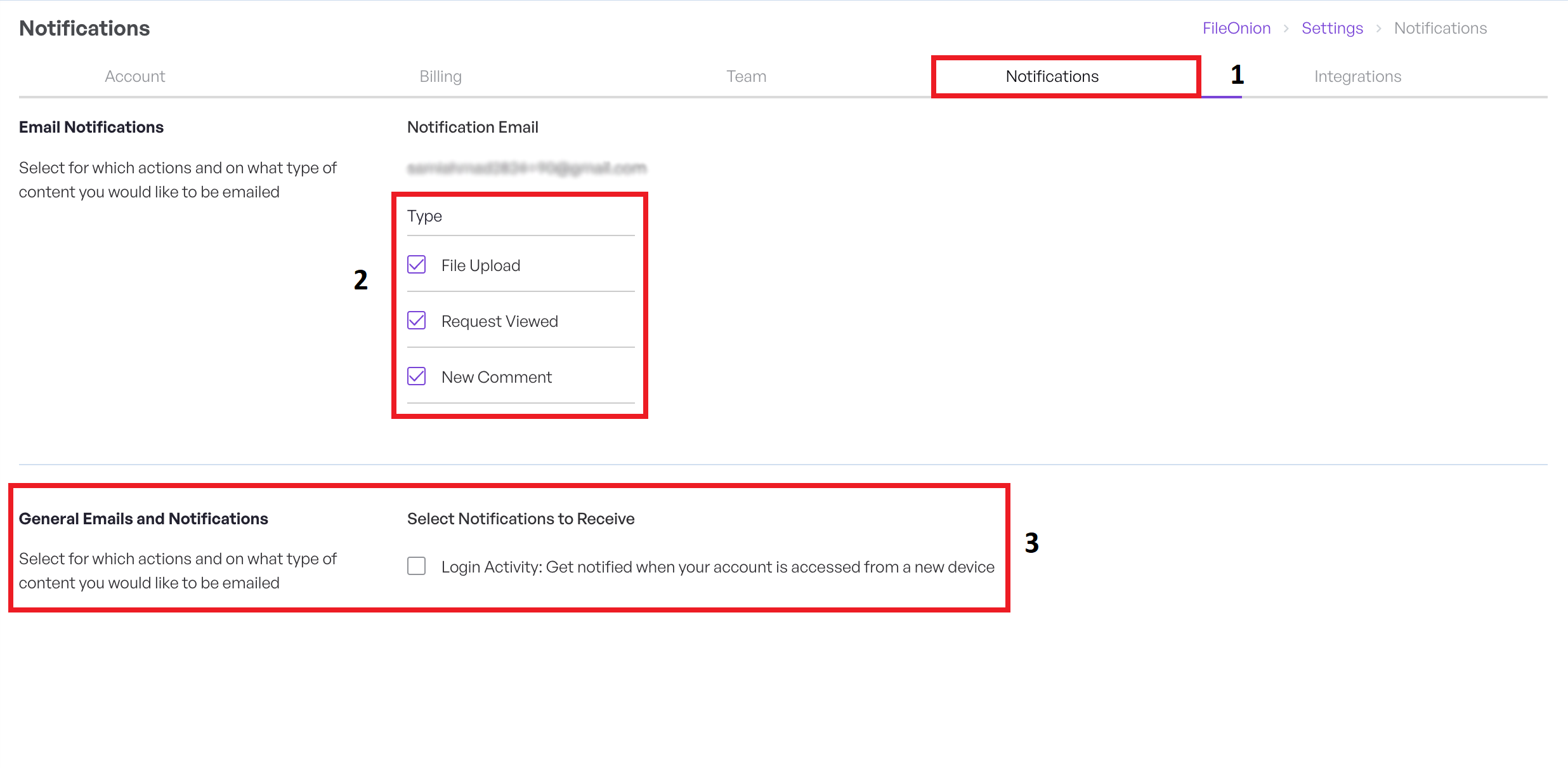The width and height of the screenshot is (1568, 768).
Task: Uncheck the File Upload checkbox
Action: coord(416,265)
